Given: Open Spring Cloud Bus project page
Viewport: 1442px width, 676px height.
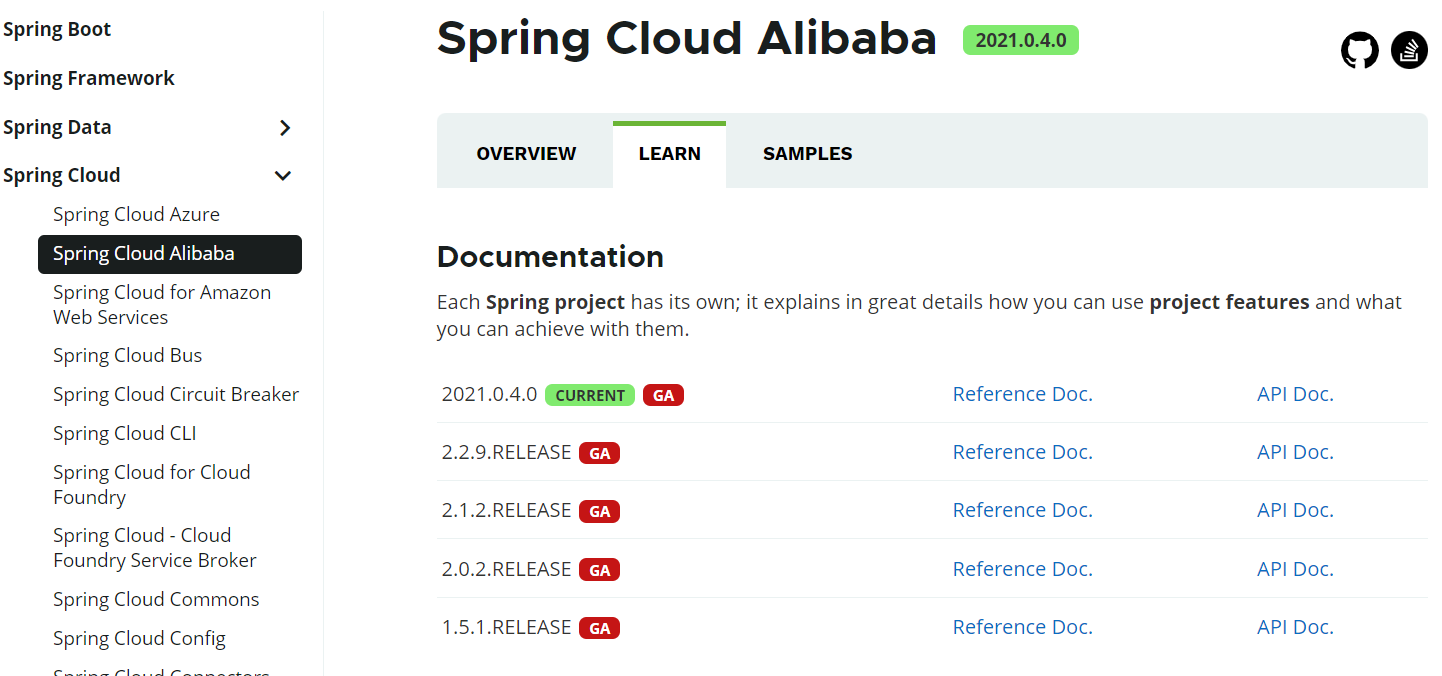Looking at the screenshot, I should [127, 356].
